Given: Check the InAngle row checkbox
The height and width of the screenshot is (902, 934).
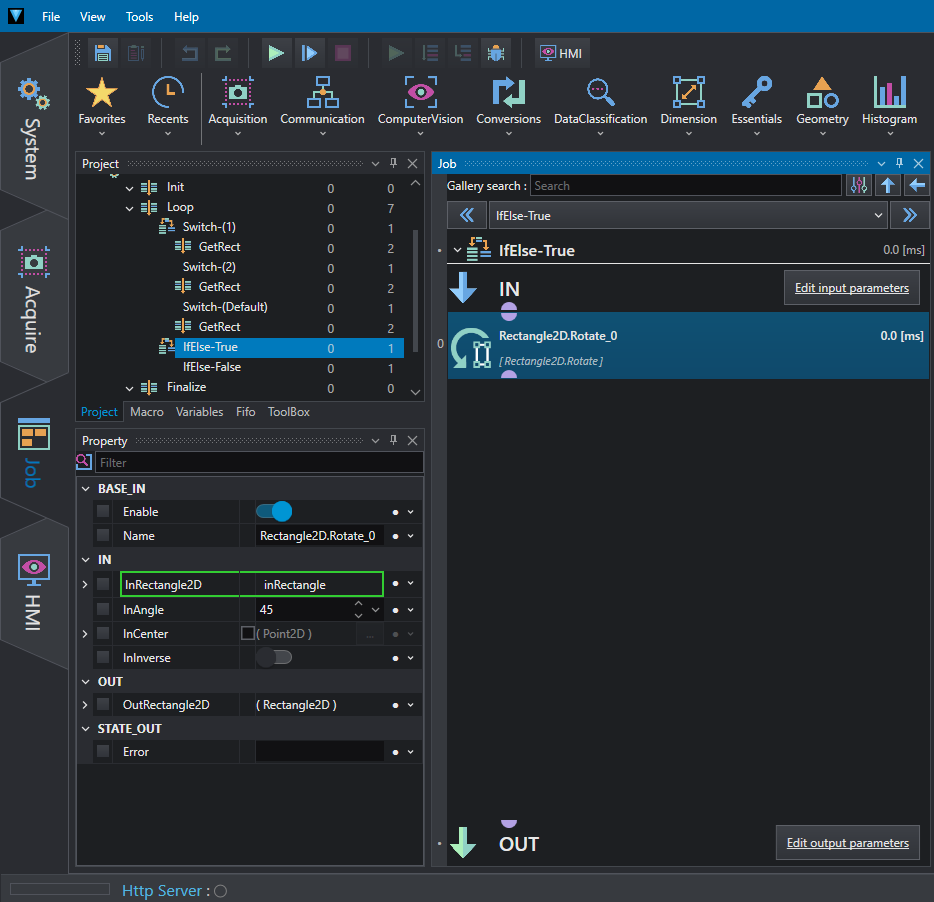Looking at the screenshot, I should pos(103,609).
